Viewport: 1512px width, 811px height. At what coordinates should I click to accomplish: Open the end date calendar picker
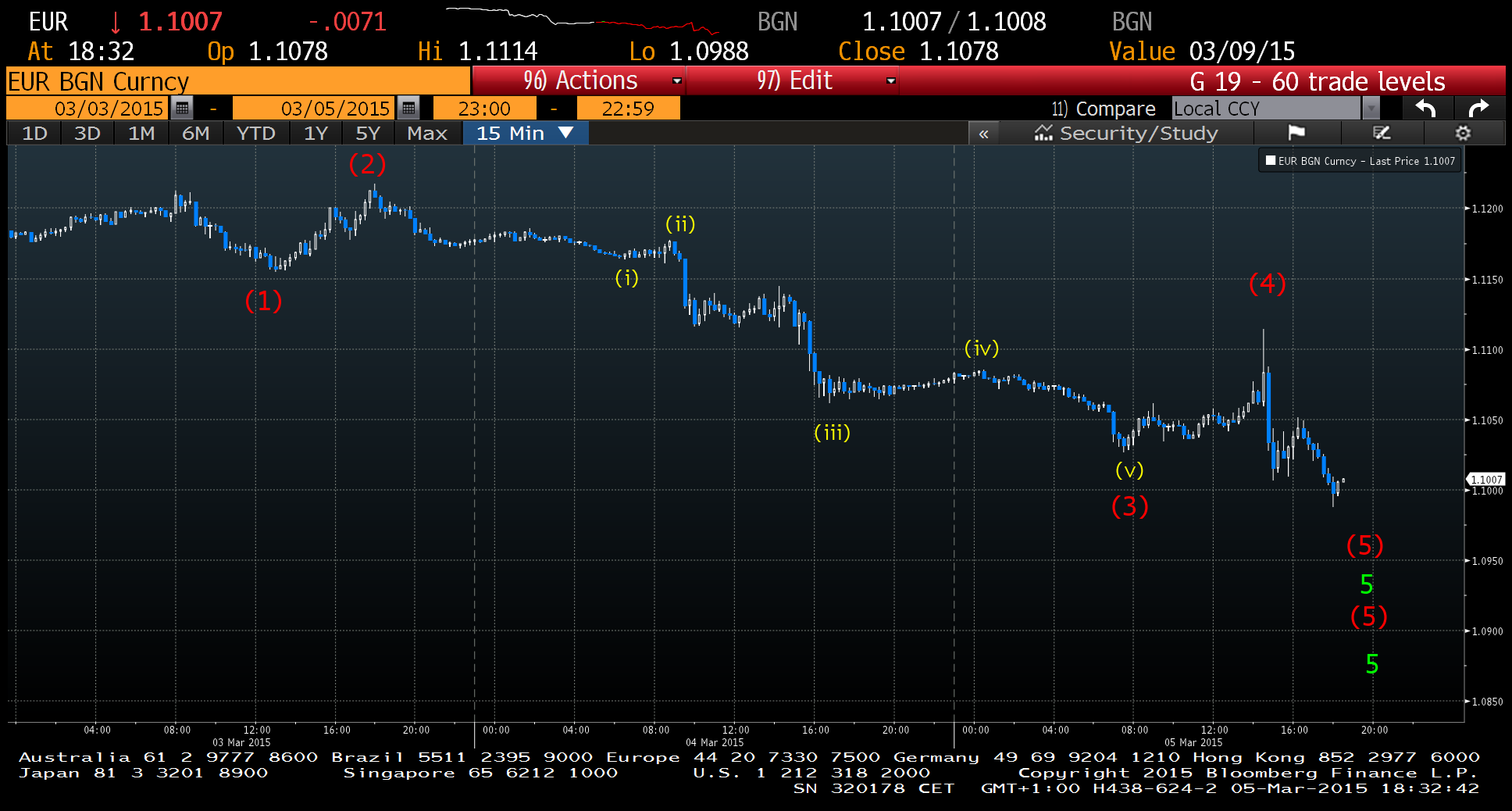click(x=408, y=108)
